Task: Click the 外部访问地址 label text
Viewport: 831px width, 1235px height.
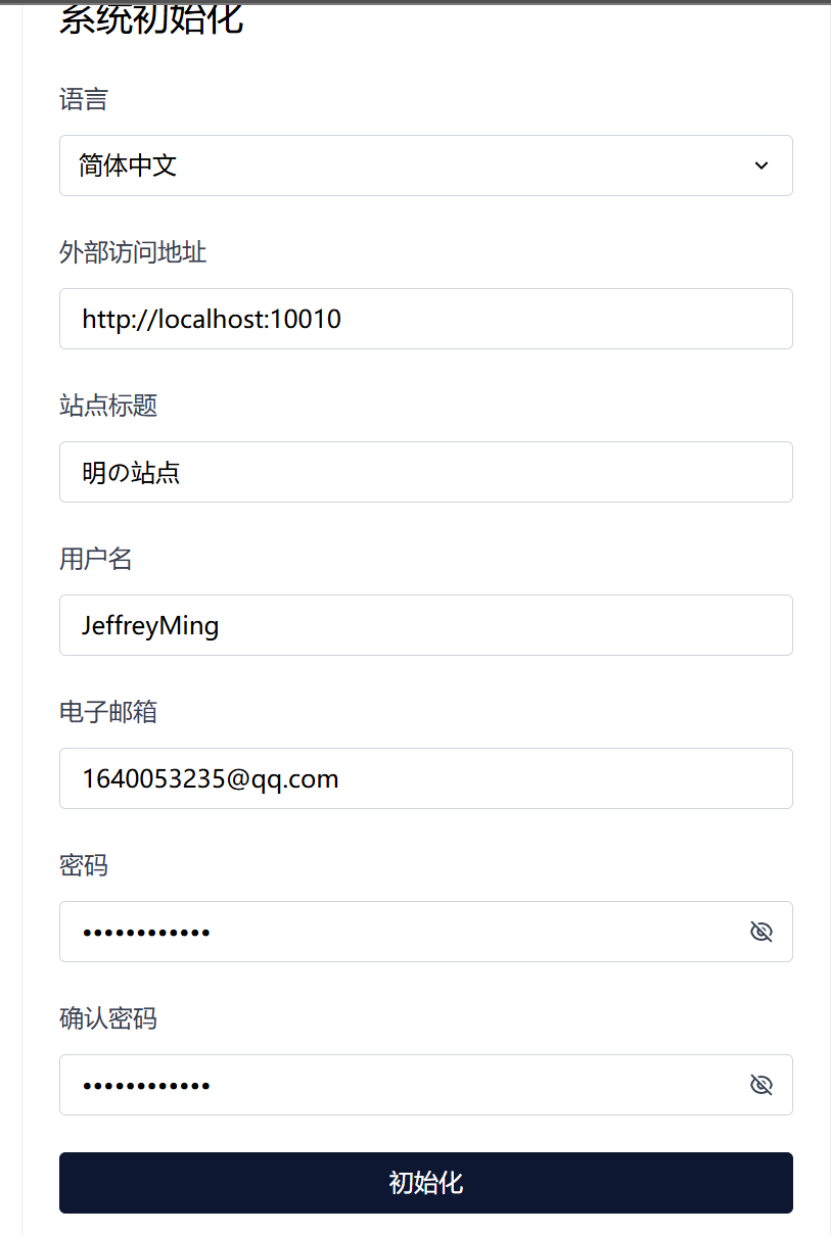Action: click(132, 253)
